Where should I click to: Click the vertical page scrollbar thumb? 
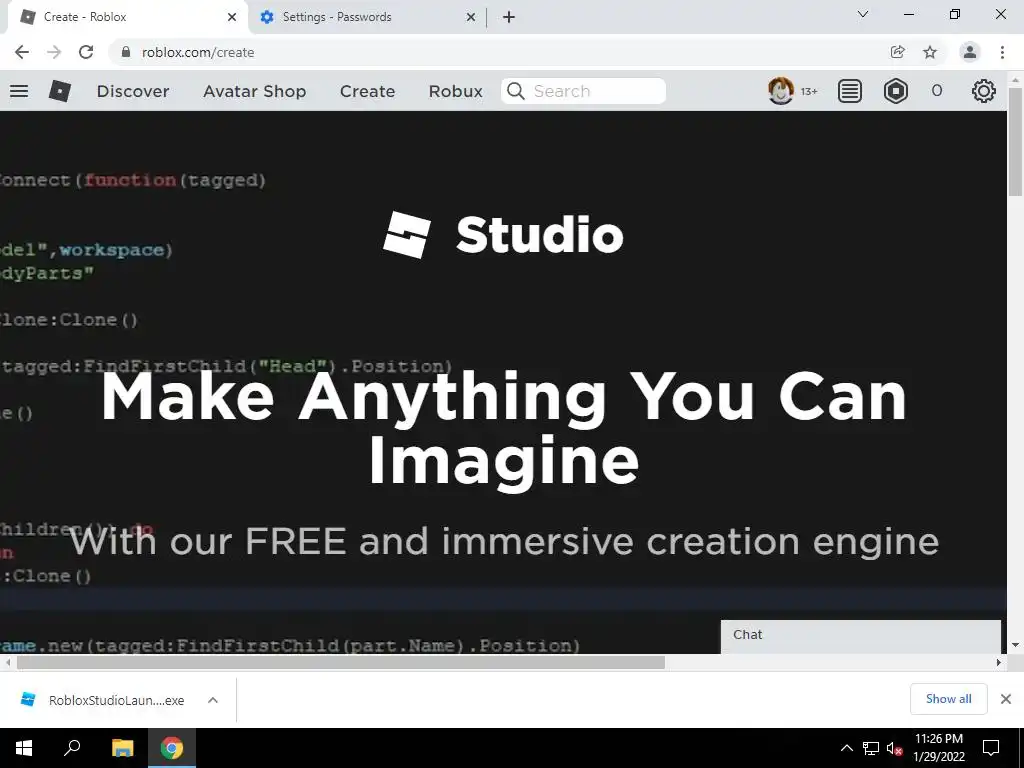pos(1015,142)
